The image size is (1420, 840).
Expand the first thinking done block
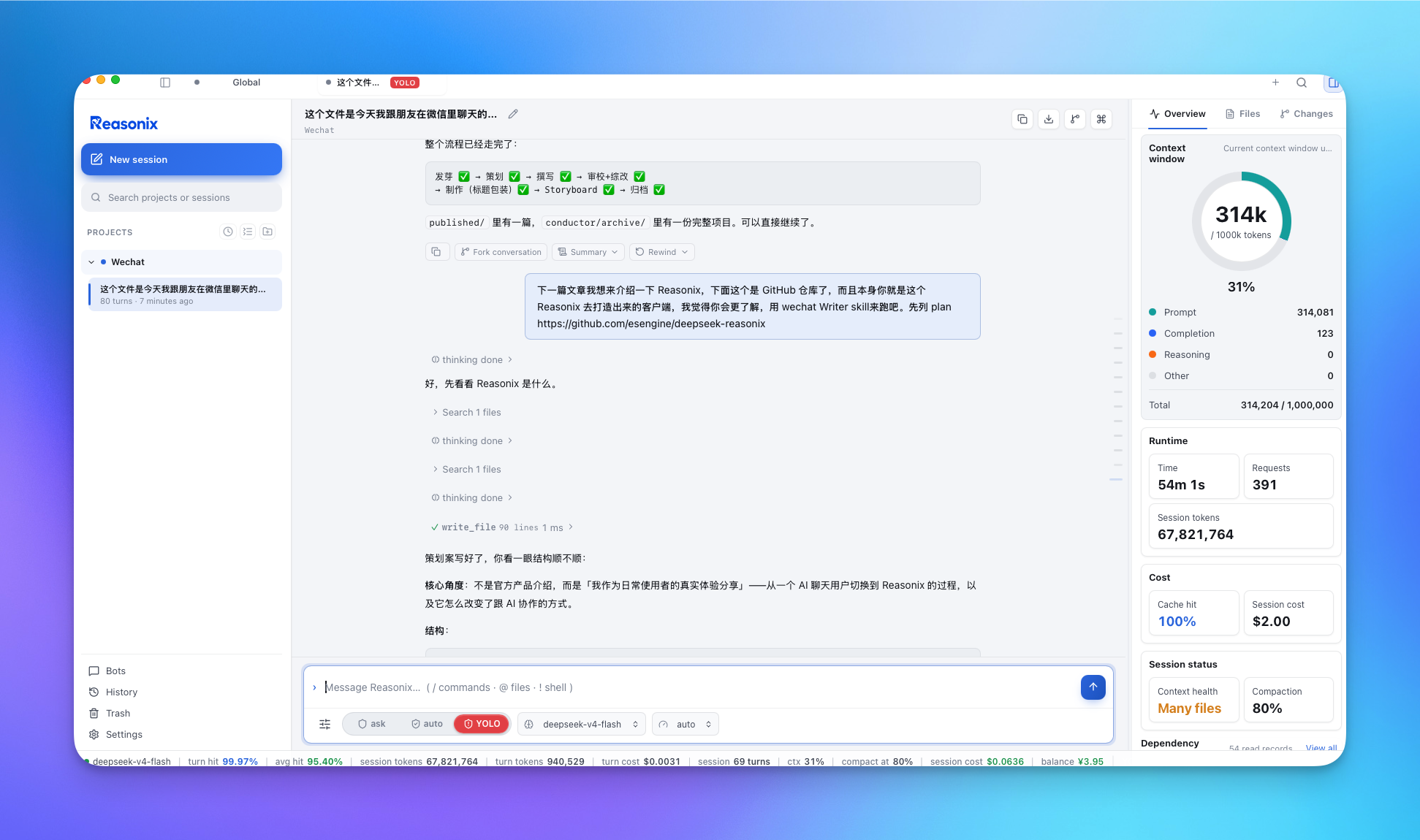click(x=472, y=359)
